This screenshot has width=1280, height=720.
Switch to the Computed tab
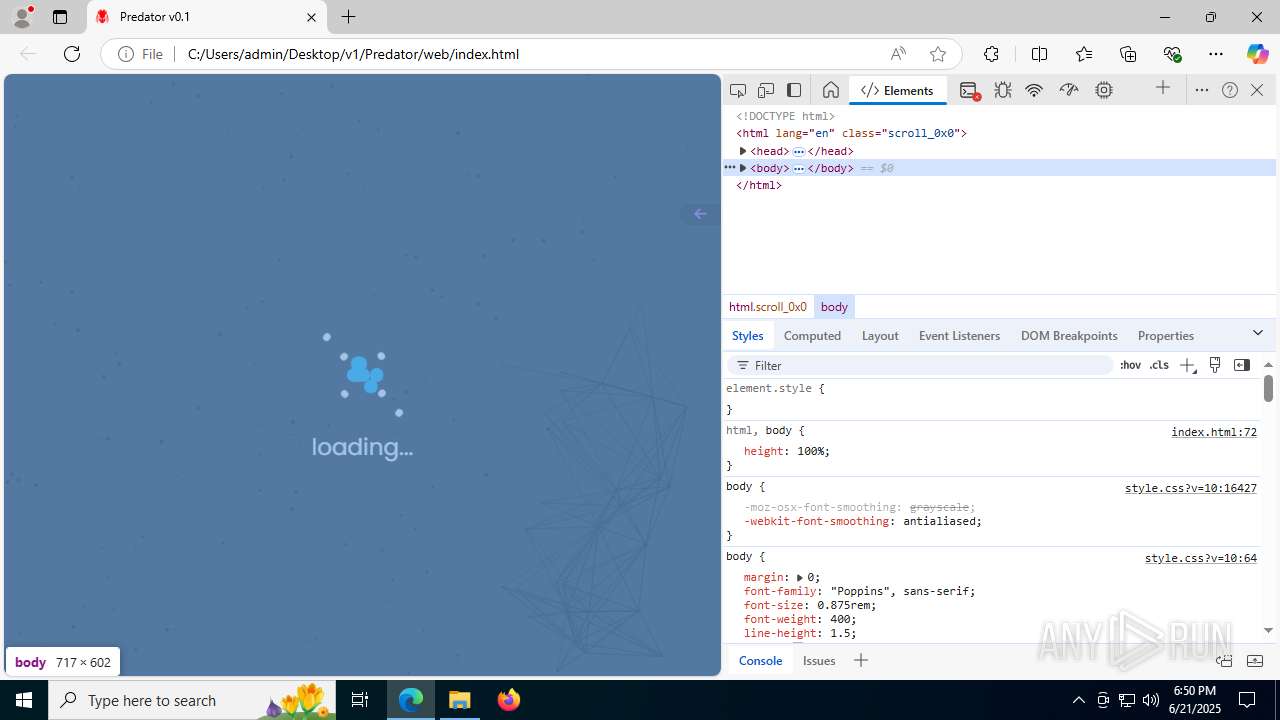tap(812, 335)
